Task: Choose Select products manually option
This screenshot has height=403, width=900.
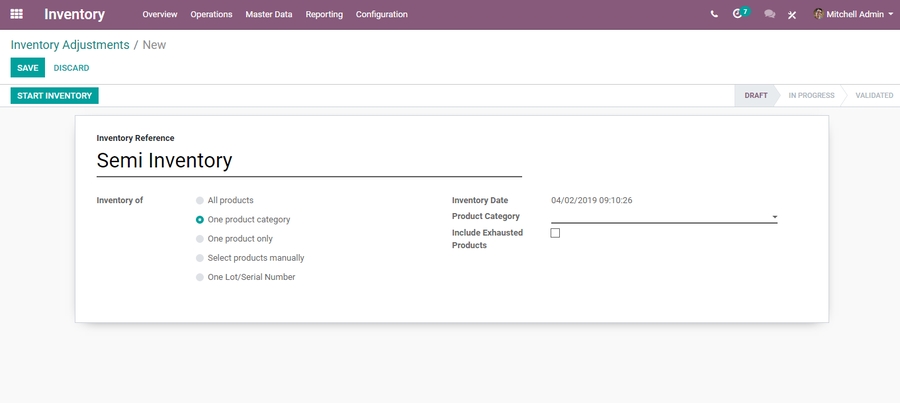Action: (x=200, y=258)
